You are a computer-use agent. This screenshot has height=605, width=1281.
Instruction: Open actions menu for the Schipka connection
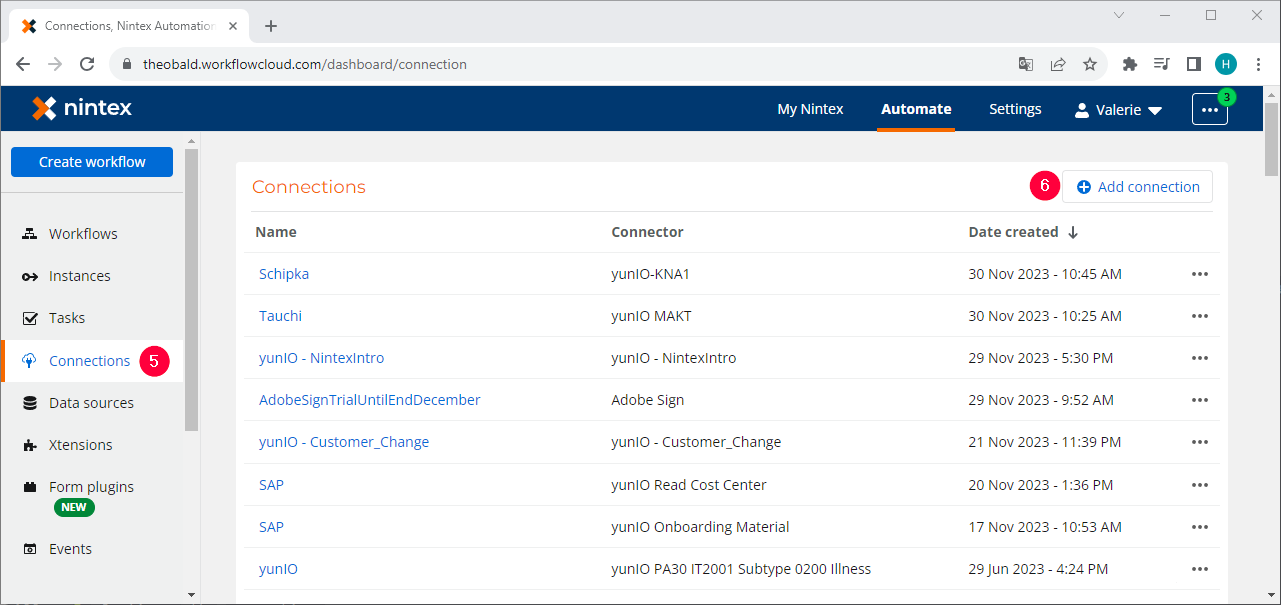pyautogui.click(x=1199, y=273)
